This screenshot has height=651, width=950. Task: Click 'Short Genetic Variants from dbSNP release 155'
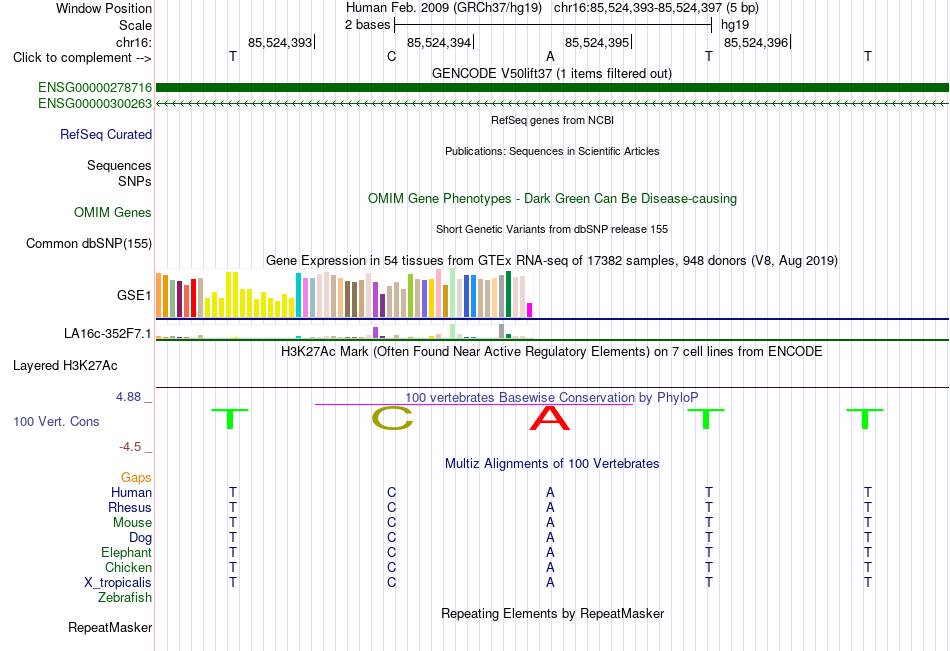click(x=552, y=229)
